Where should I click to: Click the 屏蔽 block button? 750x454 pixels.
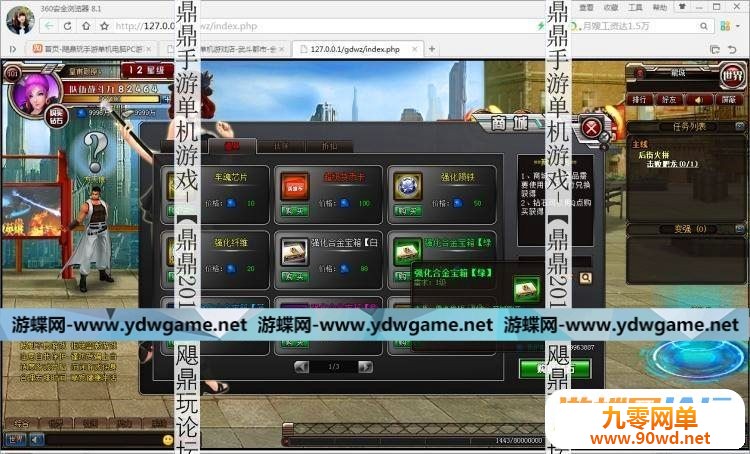[x=729, y=100]
